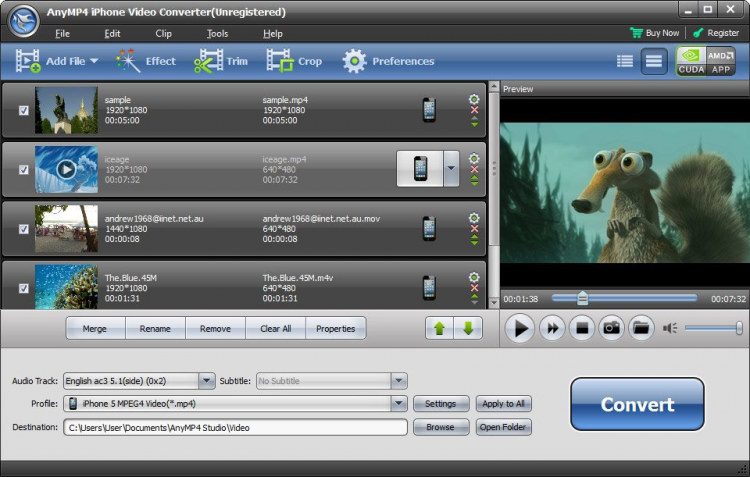Viewport: 750px width, 477px height.
Task: Click iPhone device button in iceage row
Action: (x=420, y=168)
